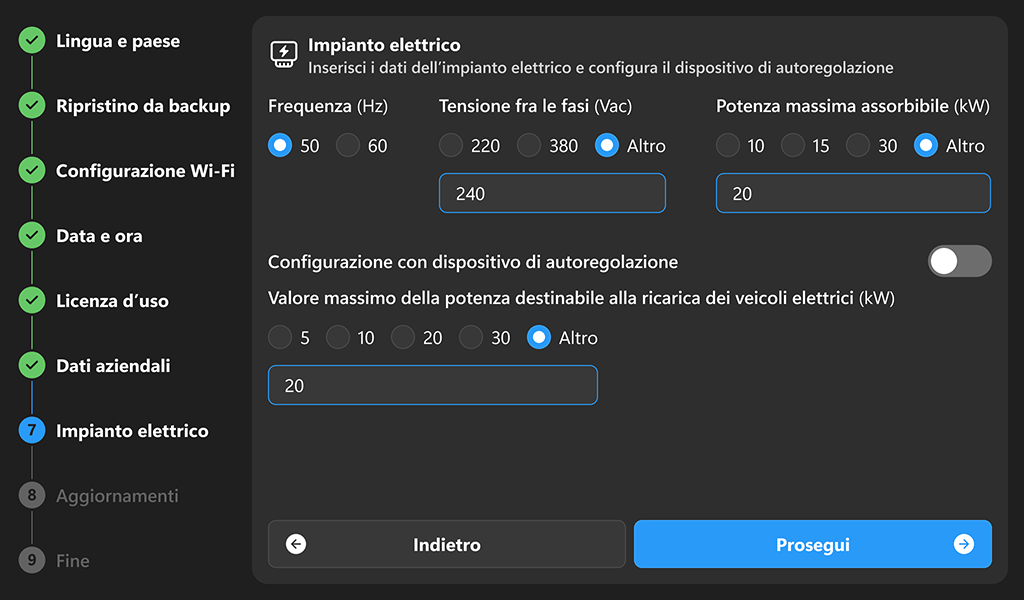Enable the autoregolazione device configuration switch
Screen dimensions: 1024x600
(x=959, y=261)
